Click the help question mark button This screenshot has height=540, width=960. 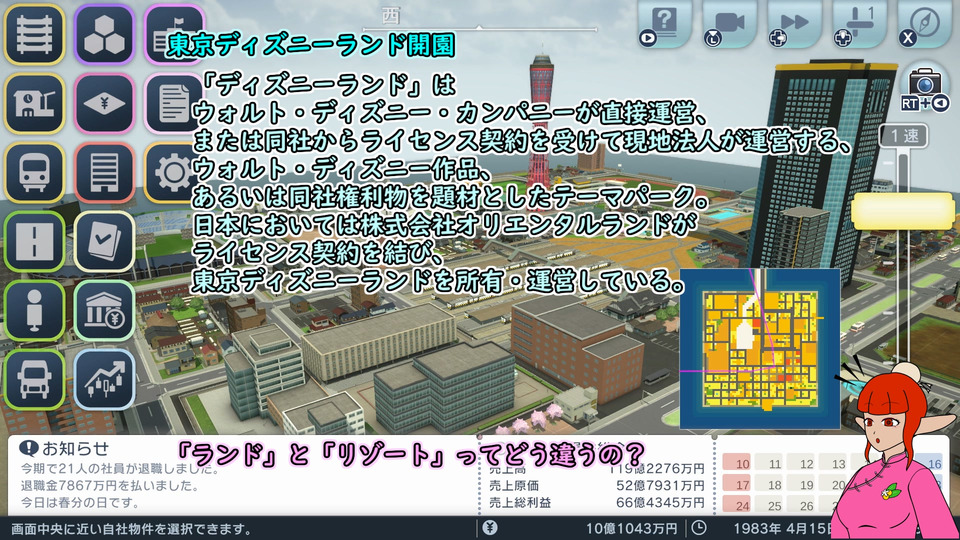coord(666,23)
